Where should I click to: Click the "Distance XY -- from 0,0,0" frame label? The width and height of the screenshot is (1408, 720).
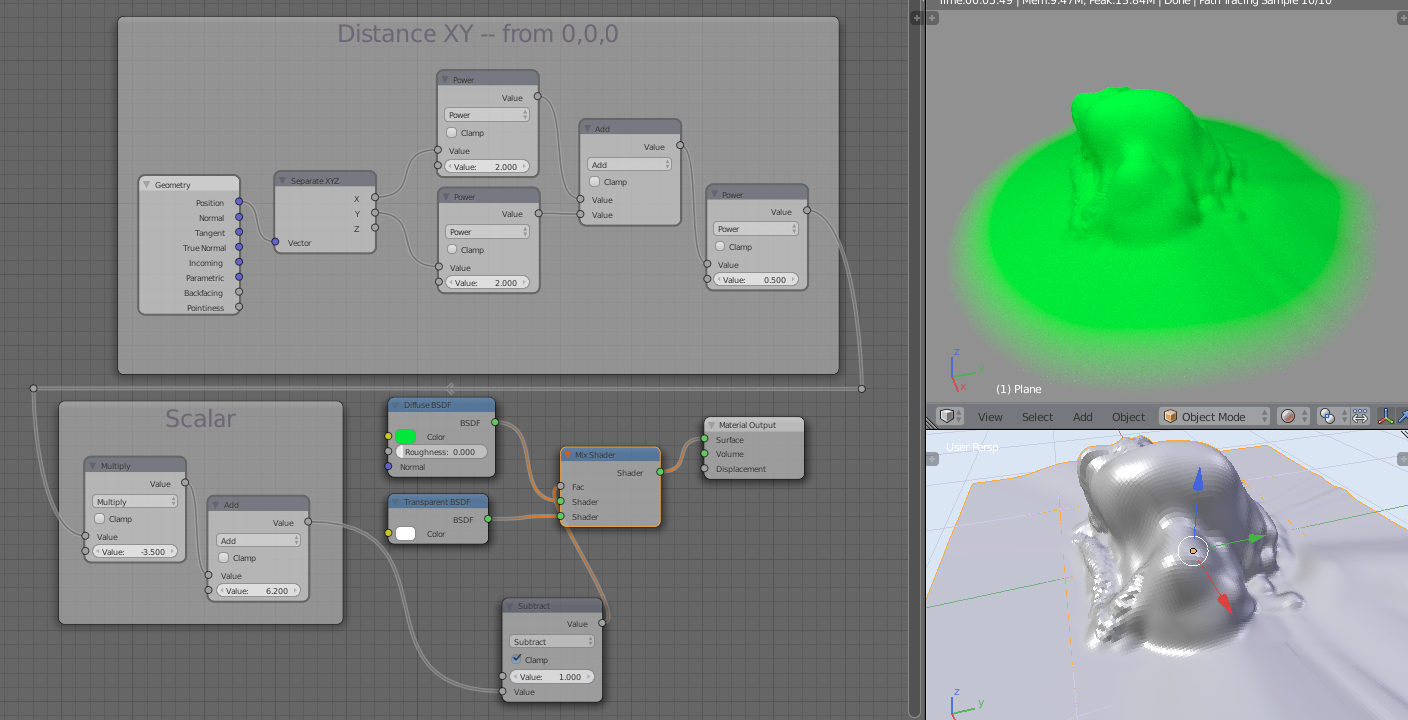(x=478, y=34)
